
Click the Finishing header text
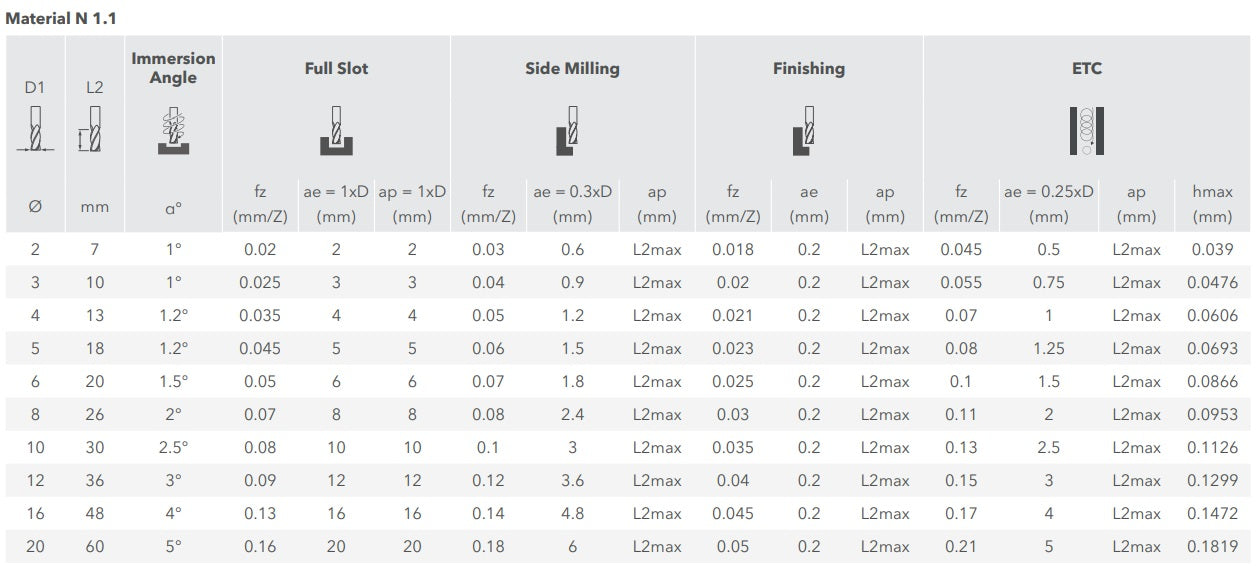[x=808, y=69]
